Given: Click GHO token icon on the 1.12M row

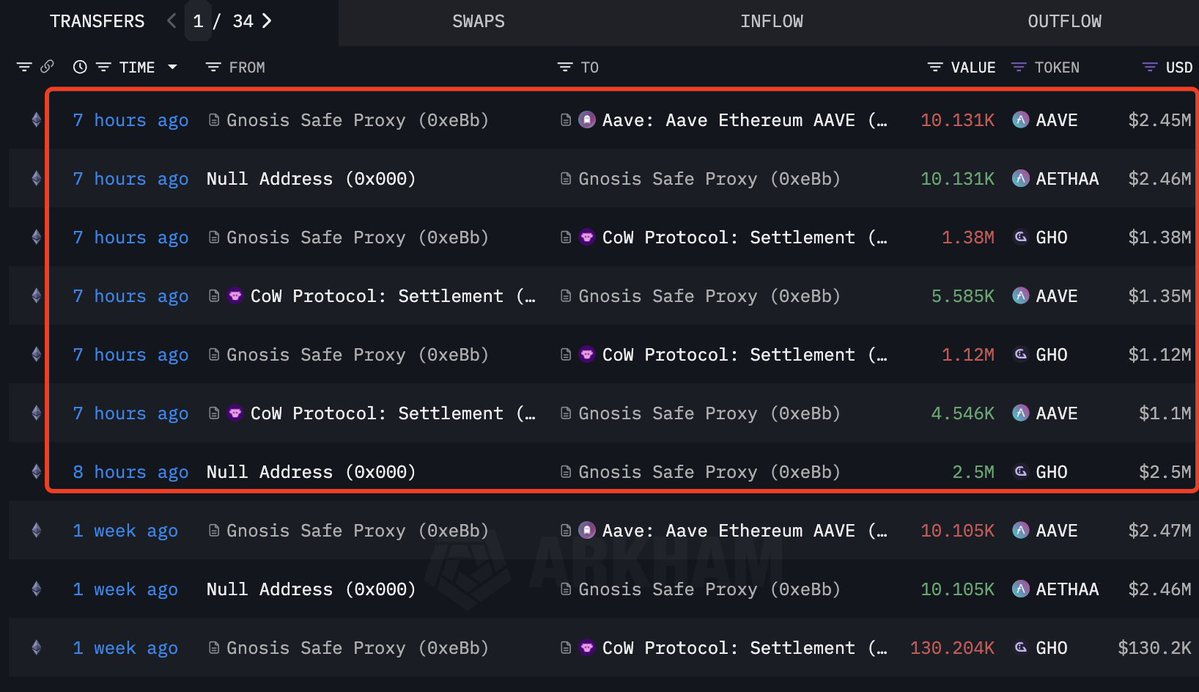Looking at the screenshot, I should 1020,354.
